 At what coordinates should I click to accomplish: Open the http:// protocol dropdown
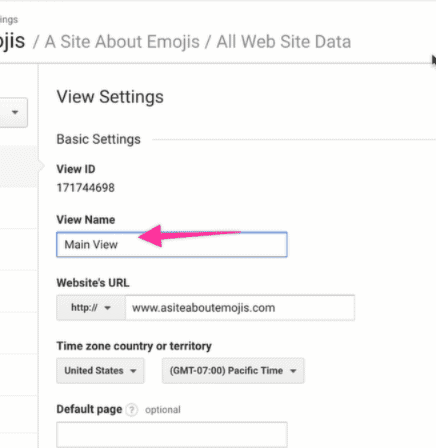tap(91, 308)
